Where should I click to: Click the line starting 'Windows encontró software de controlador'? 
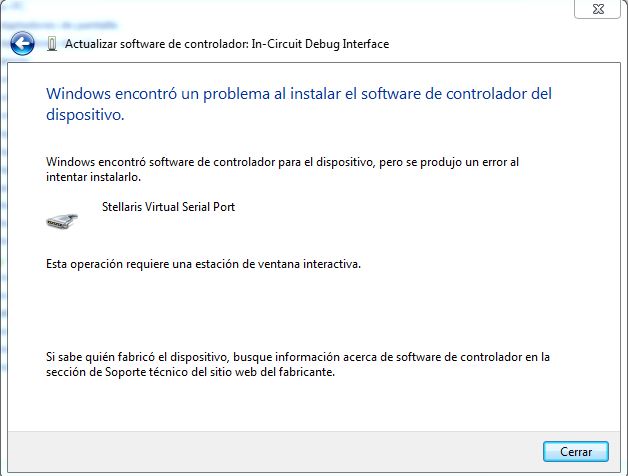[283, 161]
